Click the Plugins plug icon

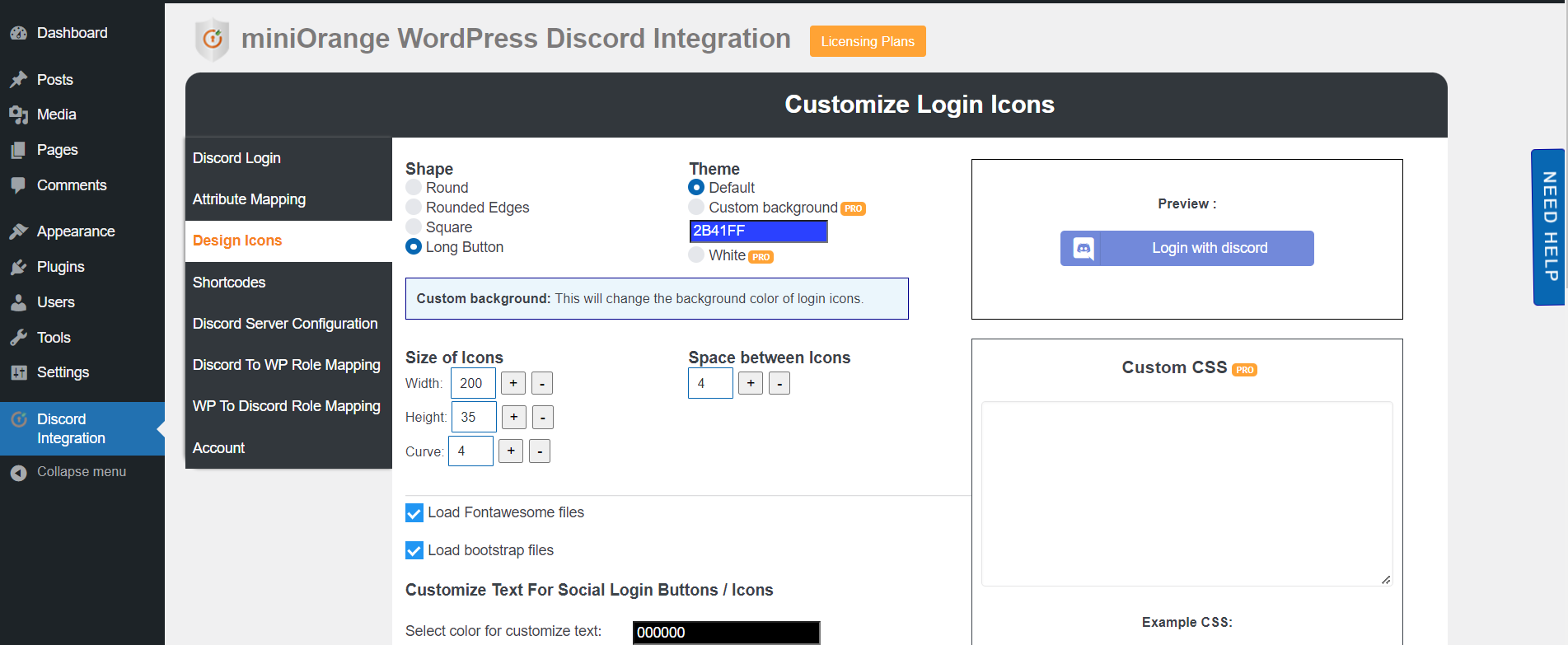18,267
